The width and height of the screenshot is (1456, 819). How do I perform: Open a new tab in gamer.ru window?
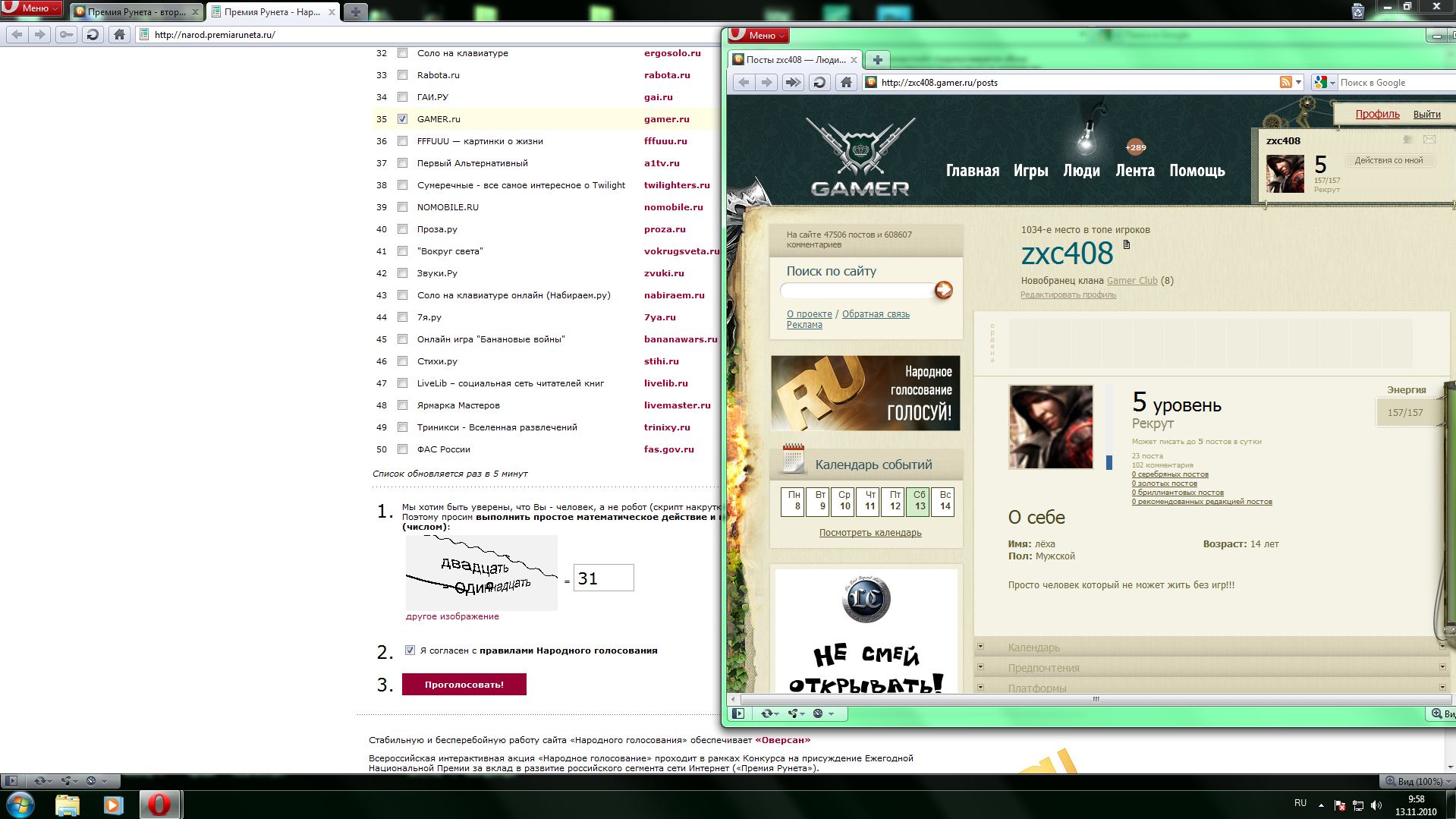click(877, 59)
